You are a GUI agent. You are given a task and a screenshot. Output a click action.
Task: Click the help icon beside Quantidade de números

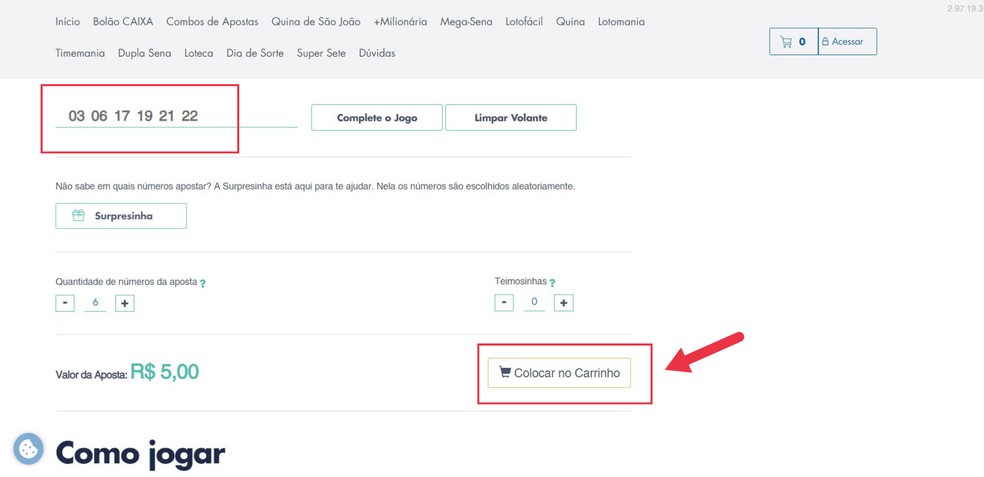203,283
